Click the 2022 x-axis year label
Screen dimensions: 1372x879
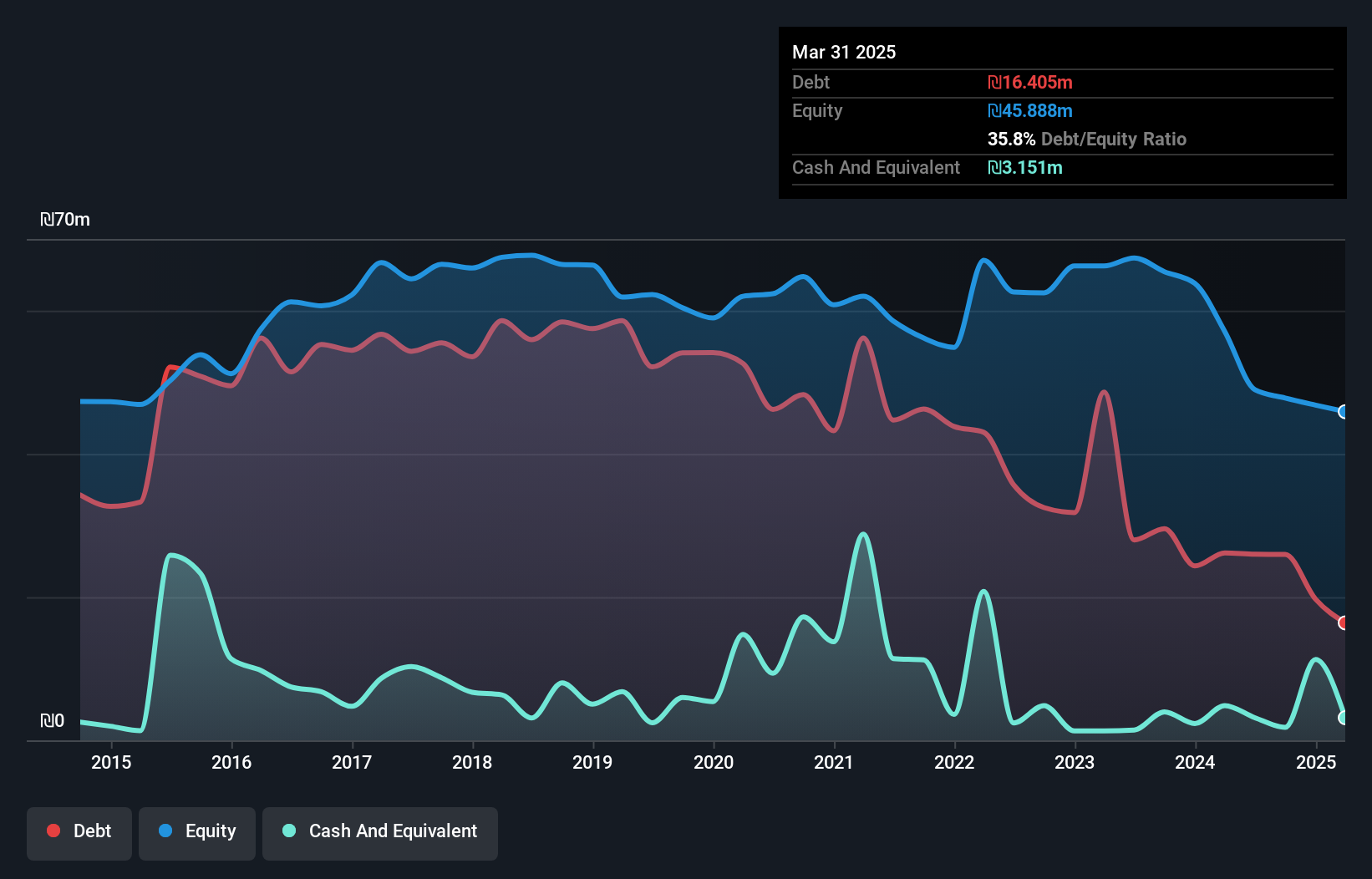point(954,762)
